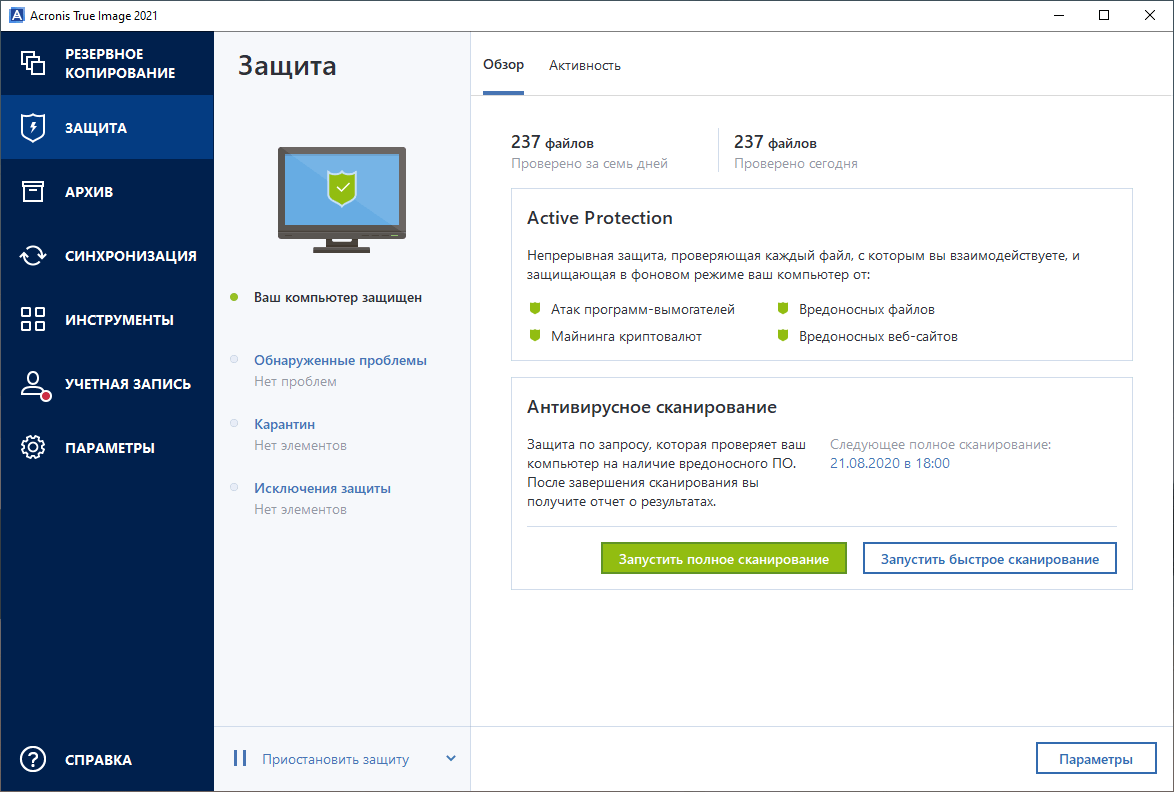1174x792 pixels.
Task: Select the Обзор tab
Action: pos(505,64)
